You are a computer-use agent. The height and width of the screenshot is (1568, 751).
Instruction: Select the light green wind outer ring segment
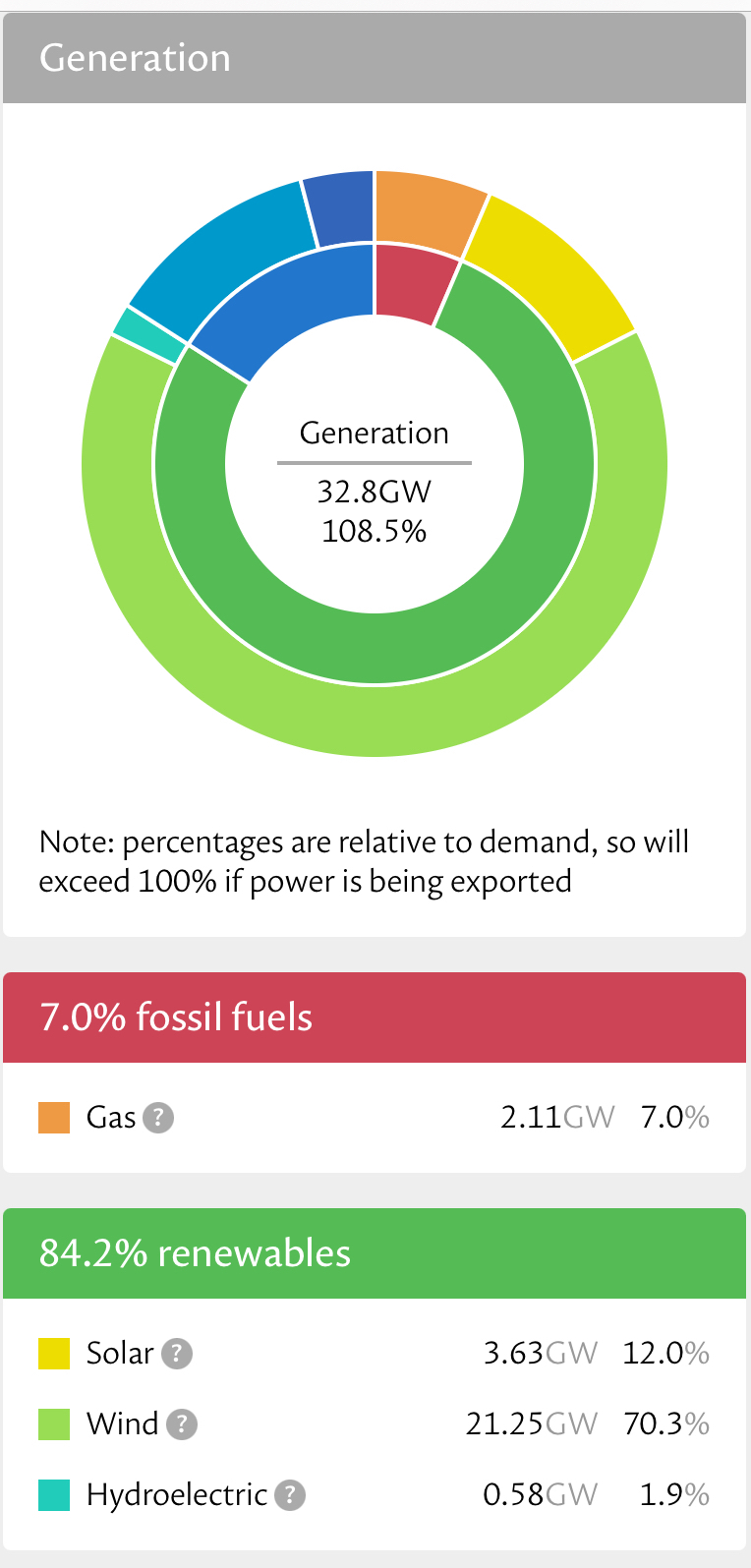(375, 720)
